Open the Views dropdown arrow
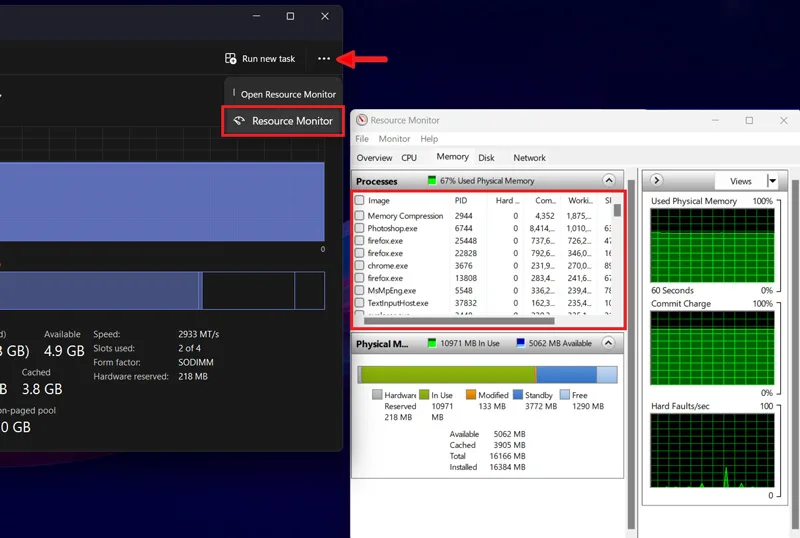 tap(772, 181)
